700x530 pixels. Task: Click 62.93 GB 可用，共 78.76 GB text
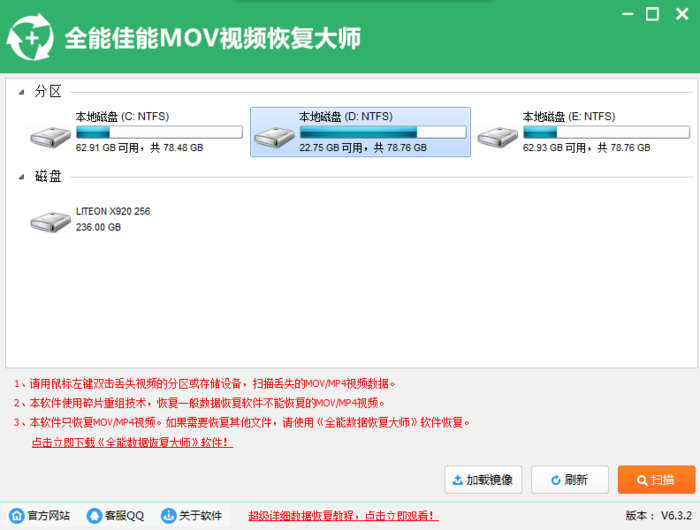coord(587,148)
